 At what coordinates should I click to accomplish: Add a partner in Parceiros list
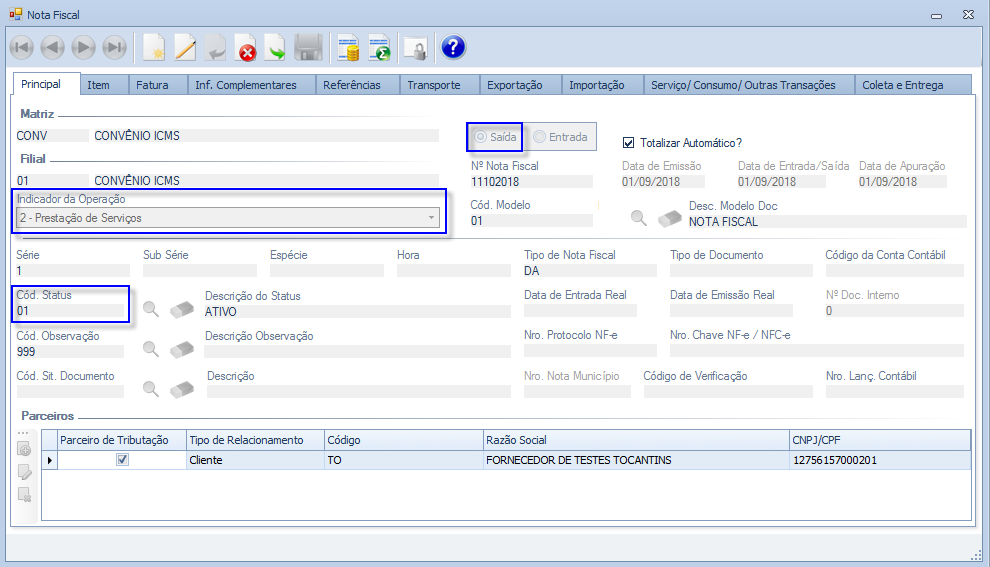point(25,450)
